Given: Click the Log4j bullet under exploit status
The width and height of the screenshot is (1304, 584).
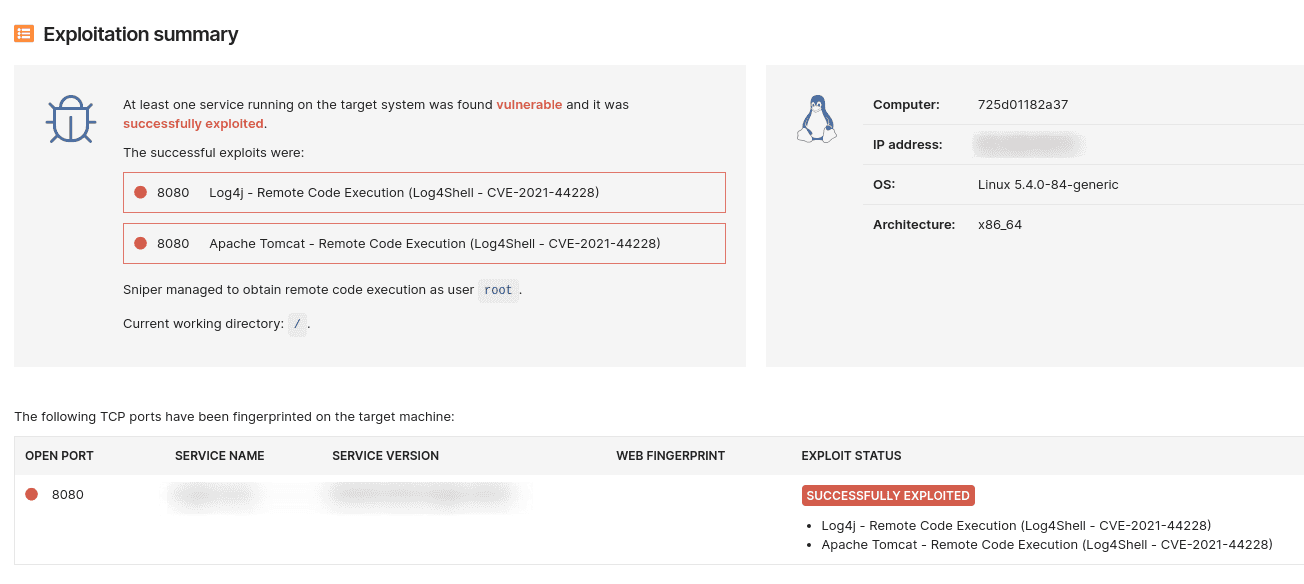Looking at the screenshot, I should 1016,526.
